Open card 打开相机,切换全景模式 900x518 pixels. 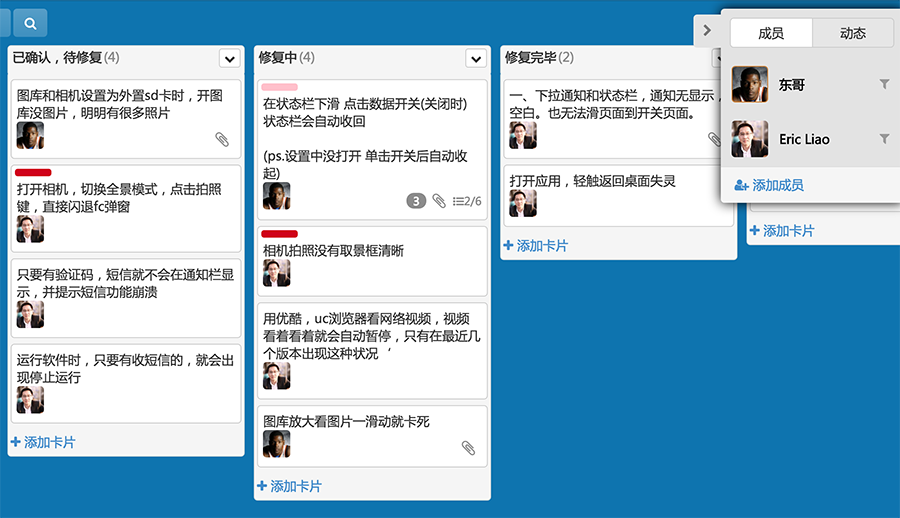pyautogui.click(x=126, y=208)
